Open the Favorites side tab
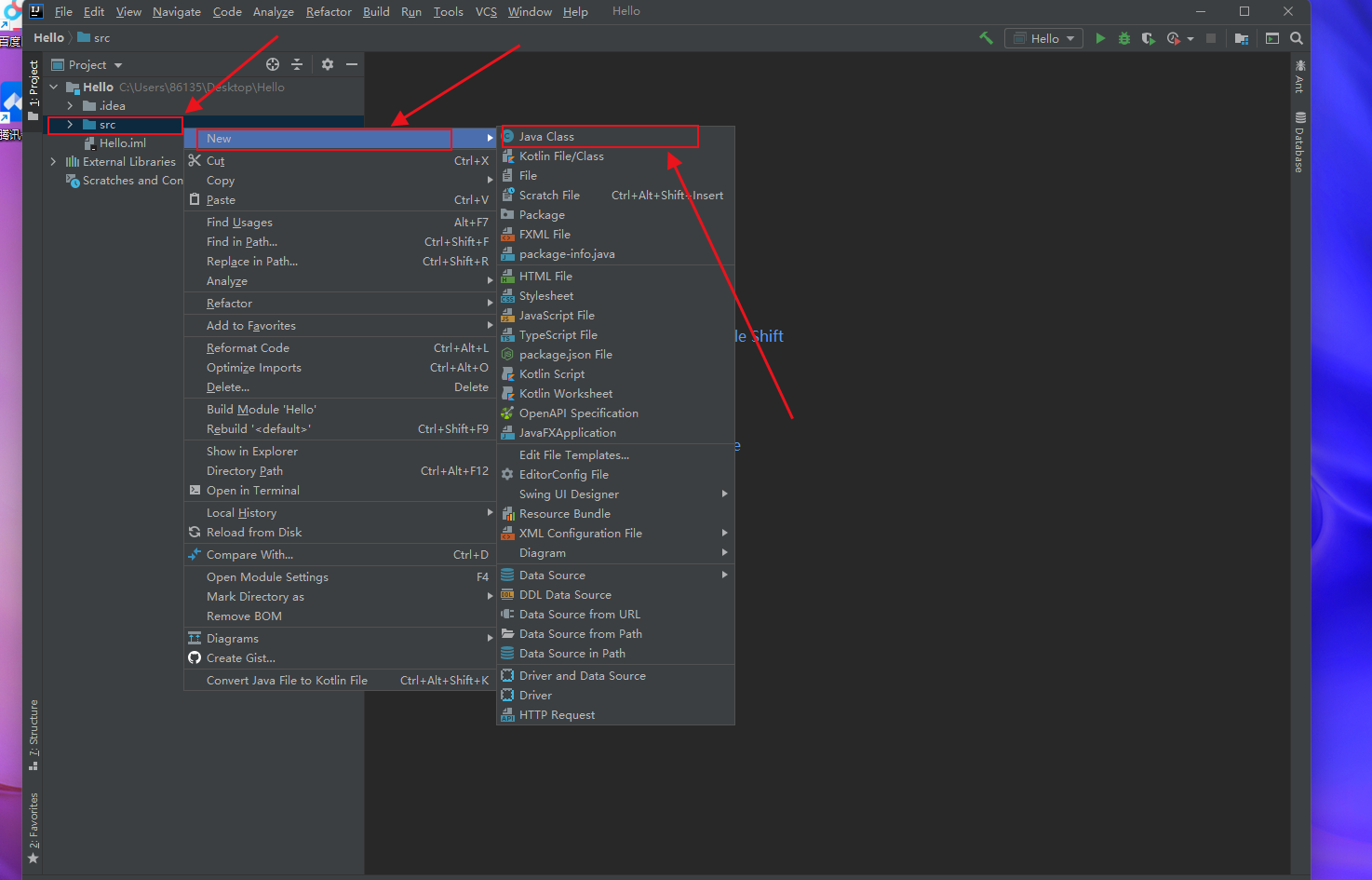This screenshot has height=880, width=1372. 34,828
